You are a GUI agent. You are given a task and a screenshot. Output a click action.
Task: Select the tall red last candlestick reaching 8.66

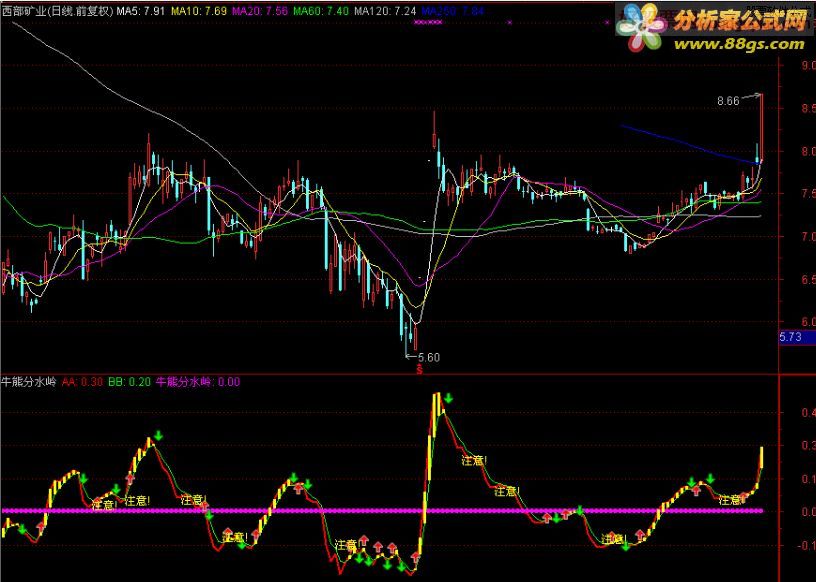point(761,128)
